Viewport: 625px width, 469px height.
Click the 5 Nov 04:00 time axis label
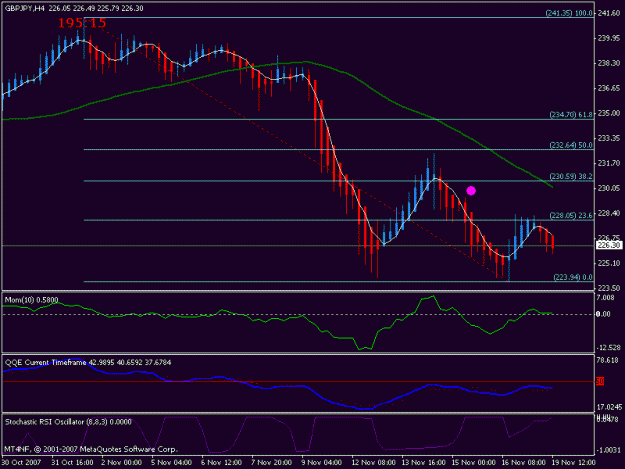tap(171, 462)
